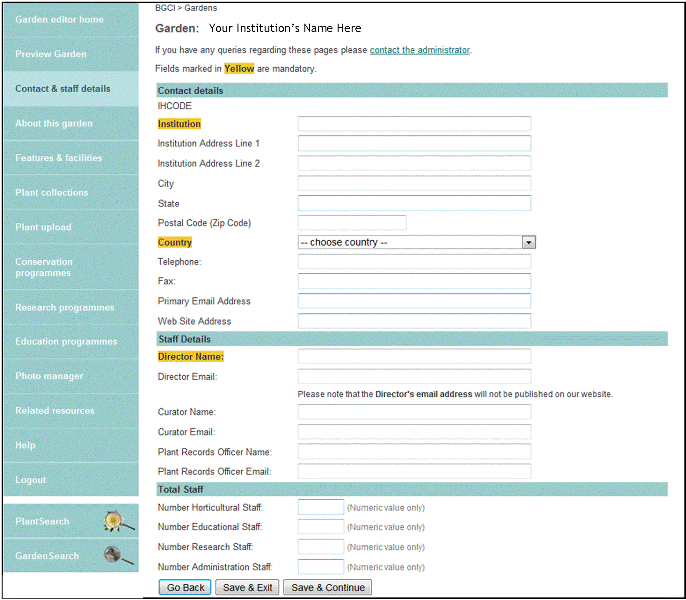Focus Number Research Staff field
This screenshot has height=600, width=686.
coord(321,547)
